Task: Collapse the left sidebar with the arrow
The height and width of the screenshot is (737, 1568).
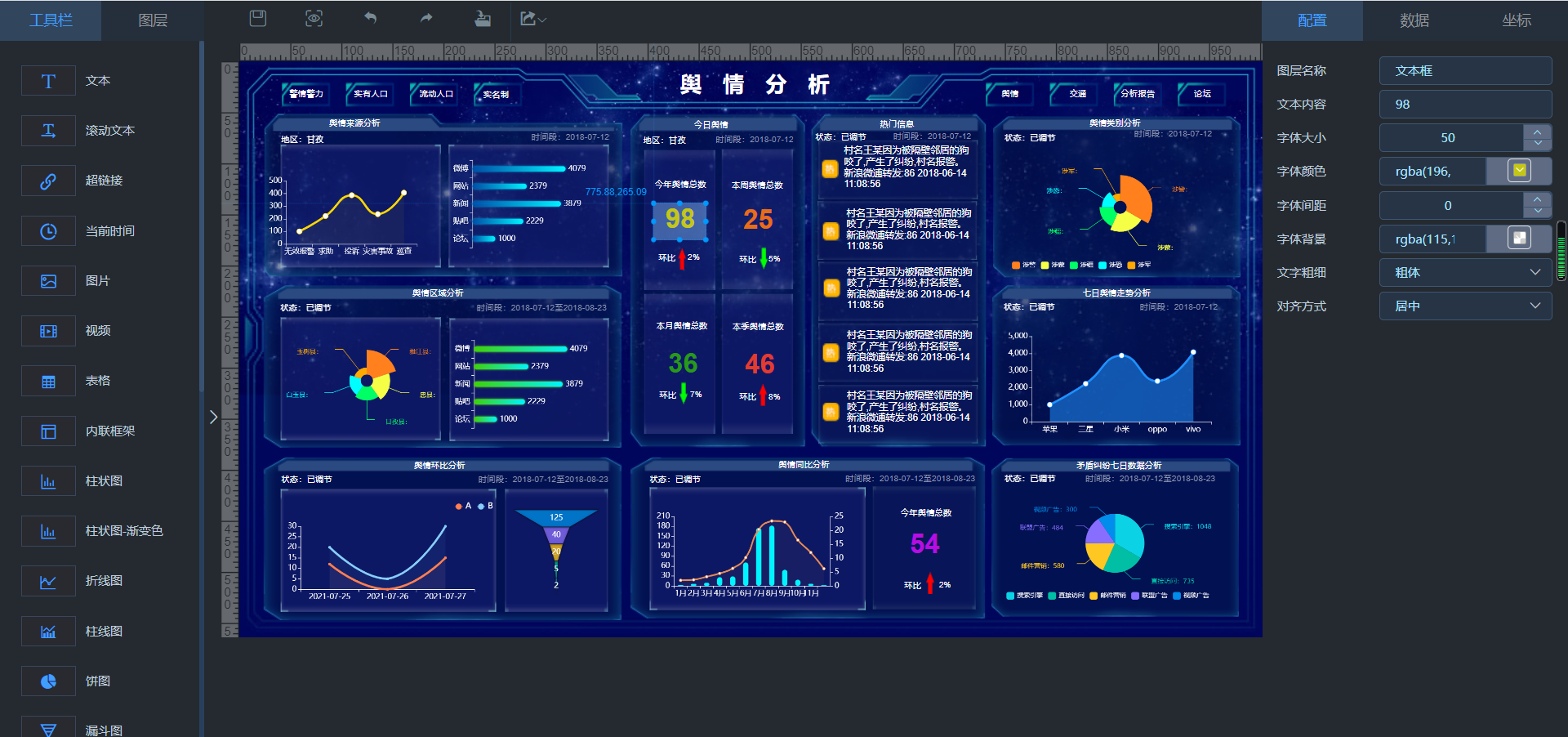Action: click(x=213, y=417)
